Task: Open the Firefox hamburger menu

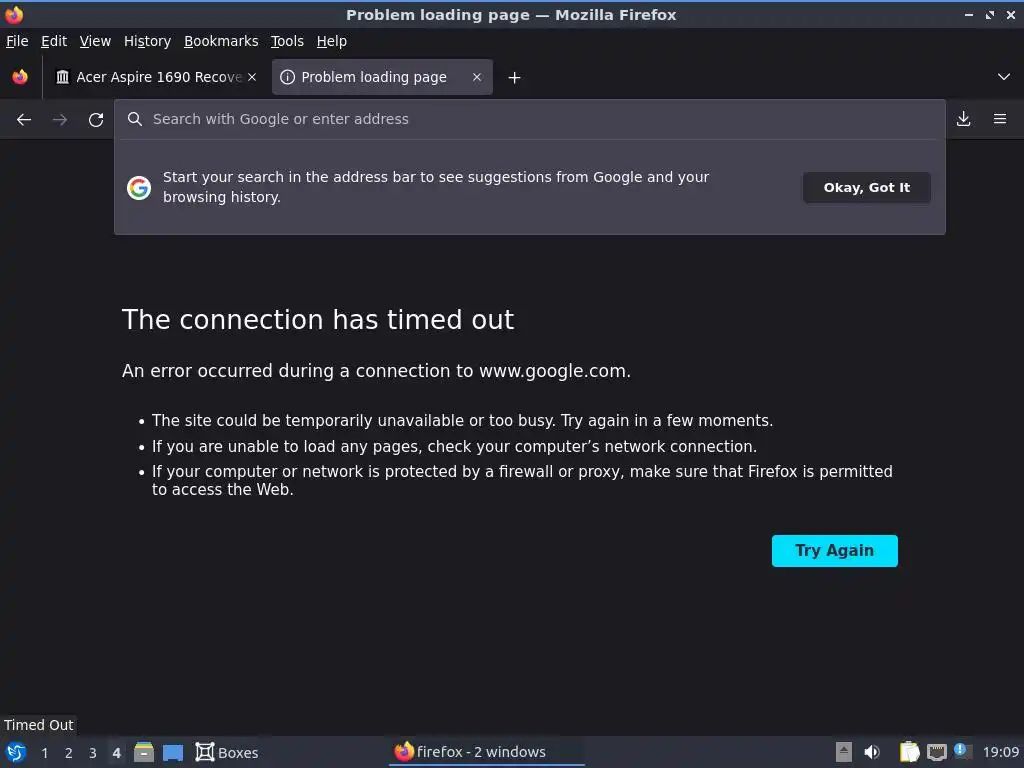Action: tap(1000, 119)
